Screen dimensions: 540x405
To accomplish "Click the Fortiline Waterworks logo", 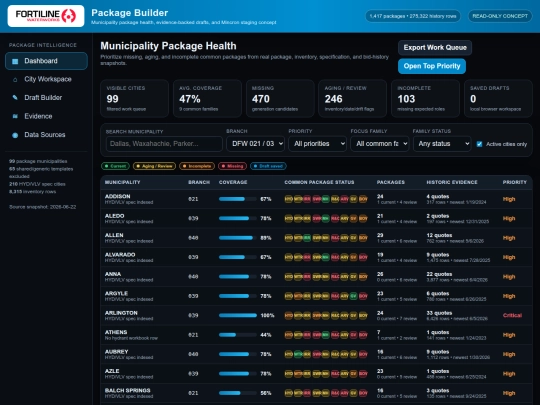I will [46, 16].
